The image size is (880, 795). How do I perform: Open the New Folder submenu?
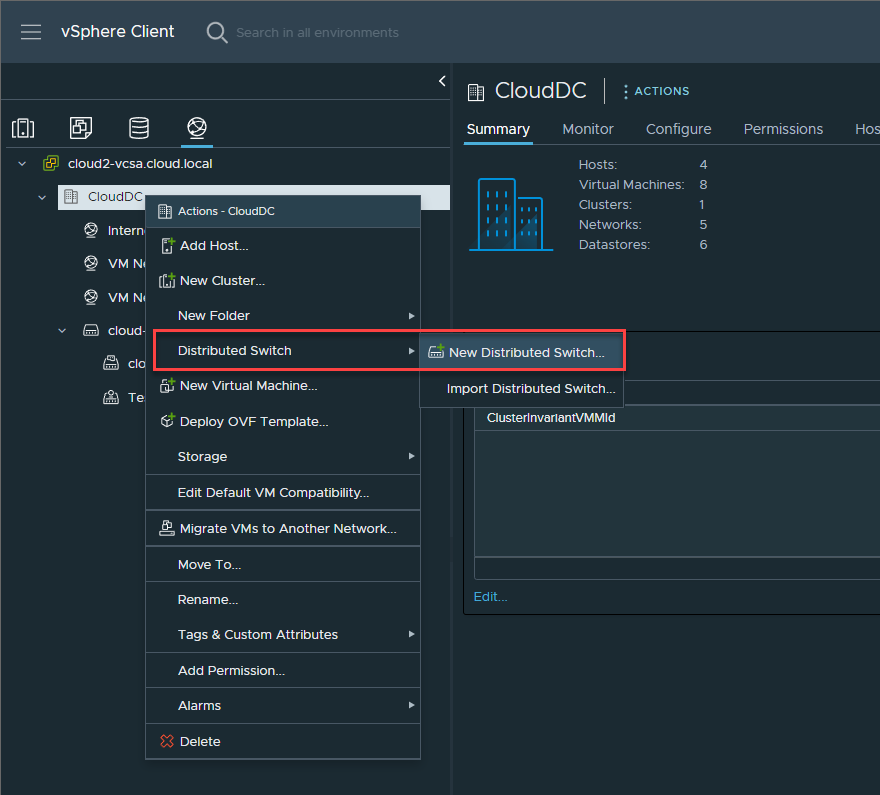pyautogui.click(x=283, y=315)
